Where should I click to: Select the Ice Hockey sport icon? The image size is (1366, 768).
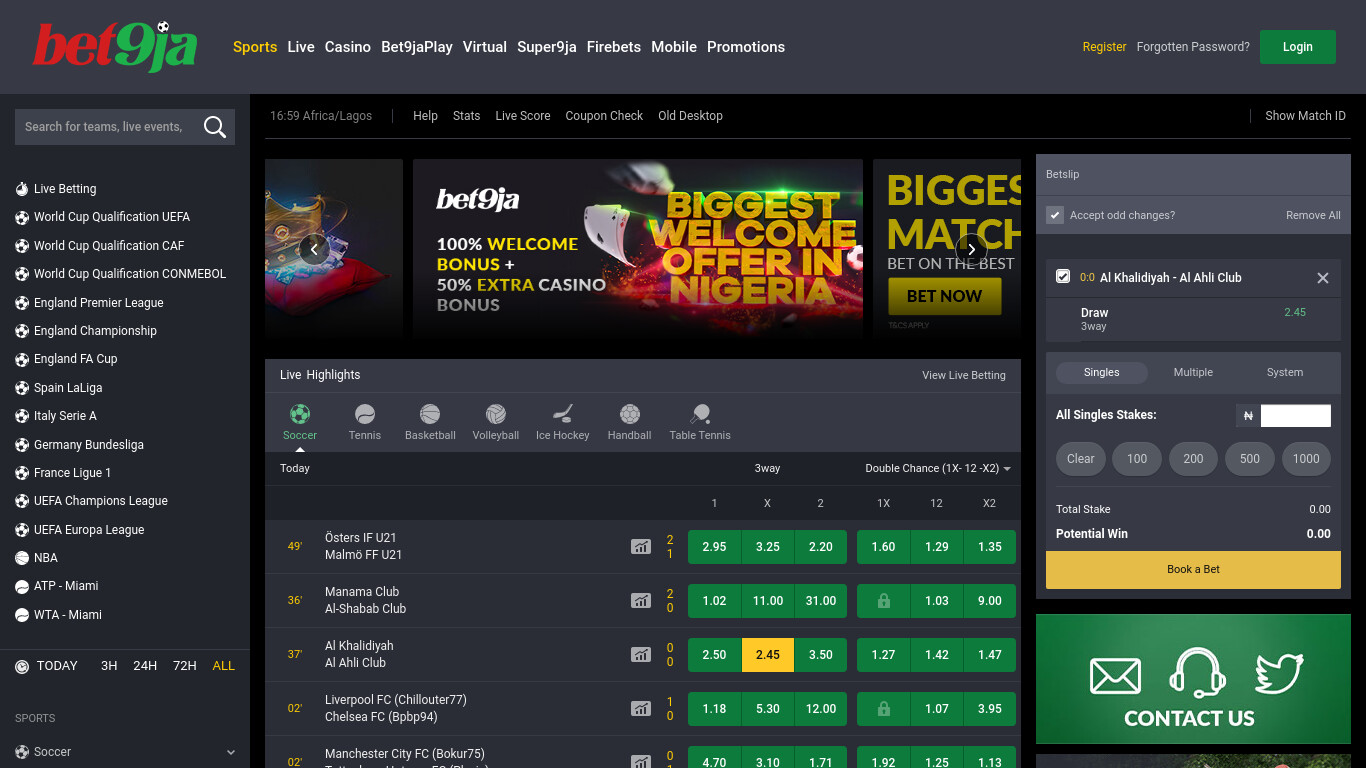pyautogui.click(x=563, y=414)
